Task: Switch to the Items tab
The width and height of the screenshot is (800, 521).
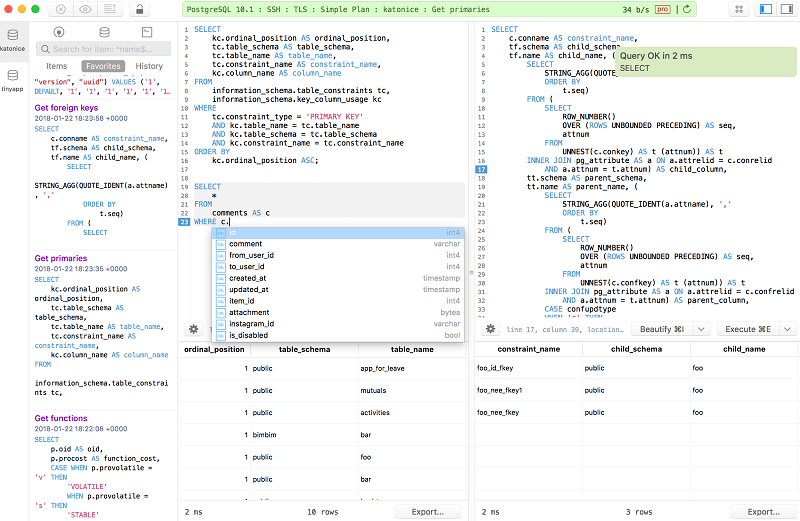Action: [57, 66]
